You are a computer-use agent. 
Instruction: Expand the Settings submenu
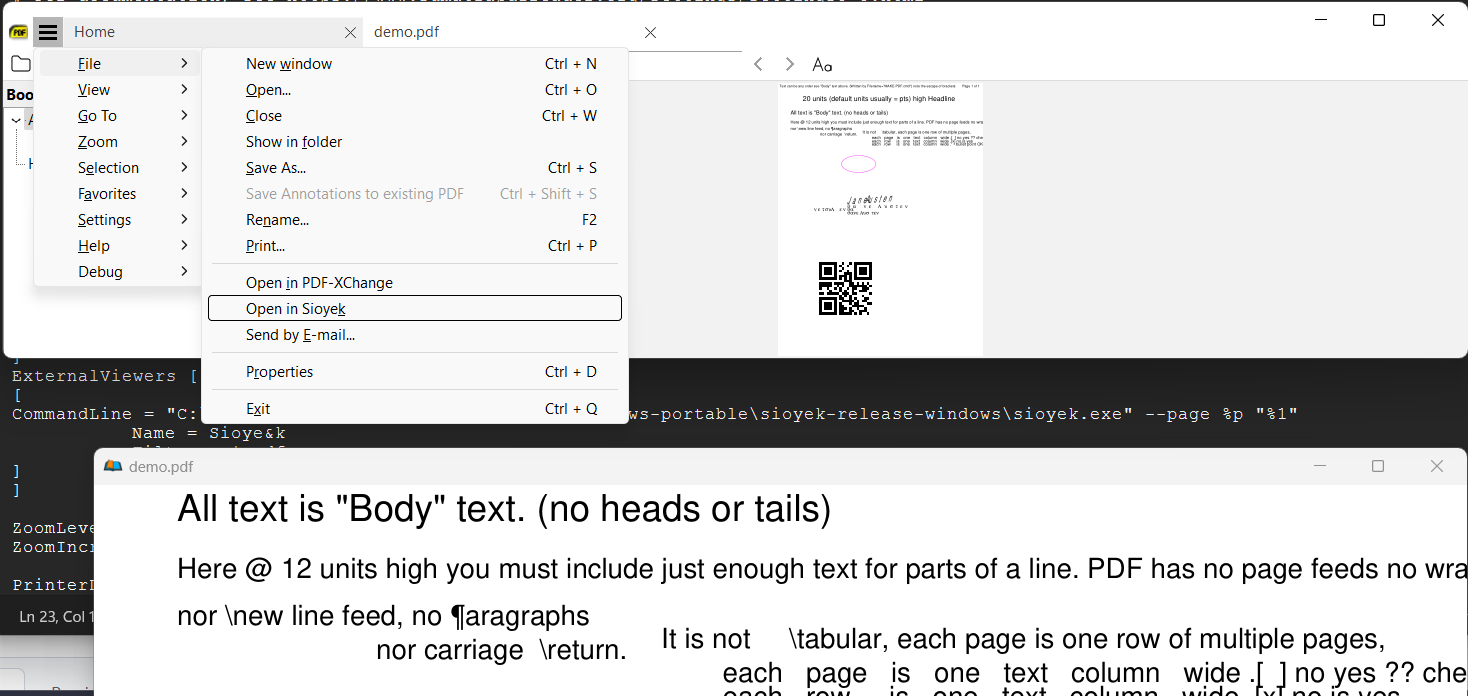coord(105,219)
